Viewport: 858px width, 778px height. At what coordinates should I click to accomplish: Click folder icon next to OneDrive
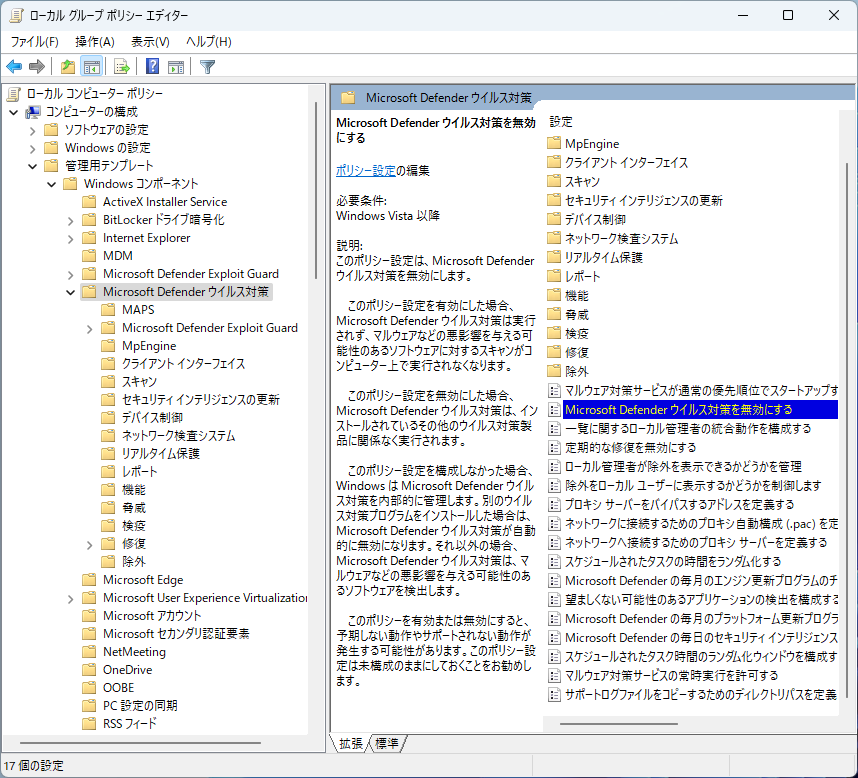tap(89, 670)
